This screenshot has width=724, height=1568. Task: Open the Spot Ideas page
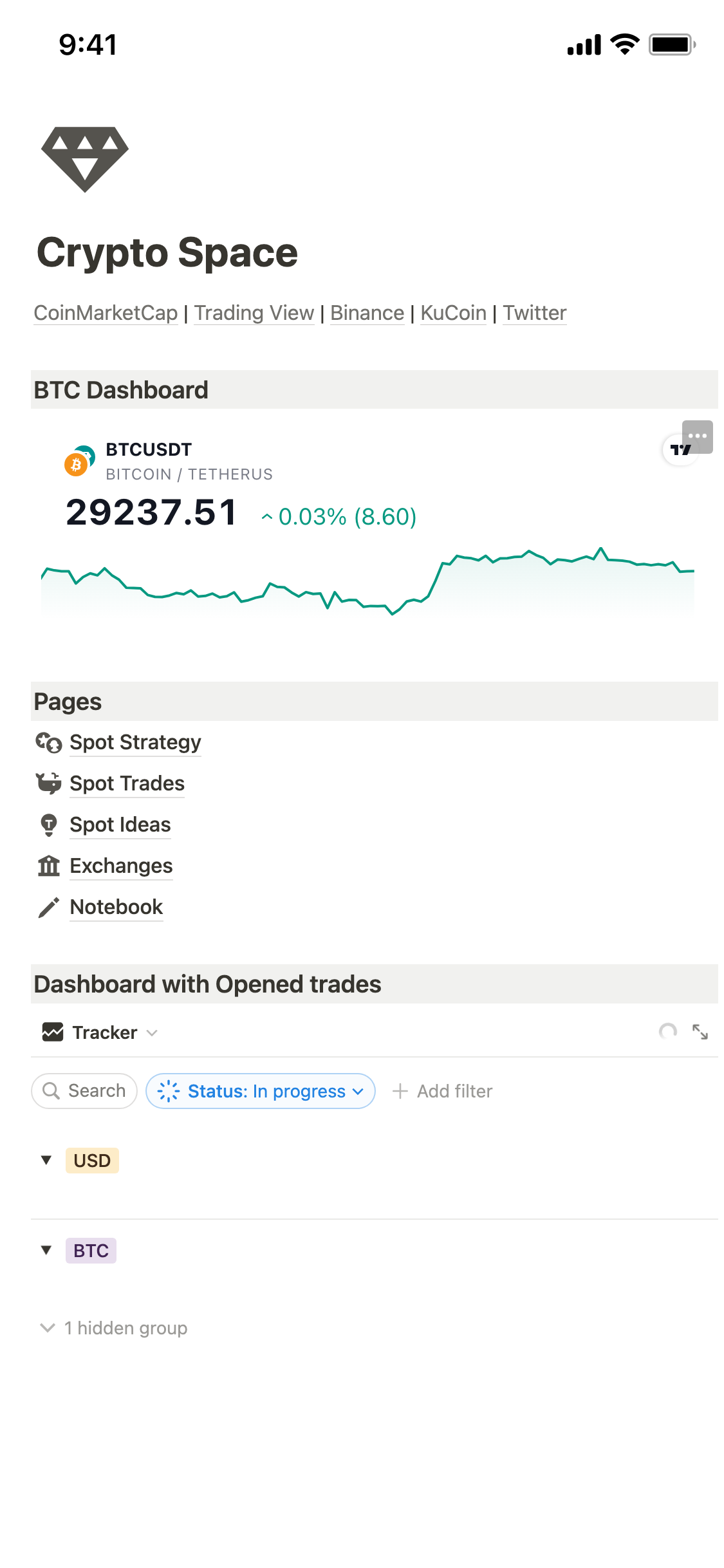tap(120, 825)
